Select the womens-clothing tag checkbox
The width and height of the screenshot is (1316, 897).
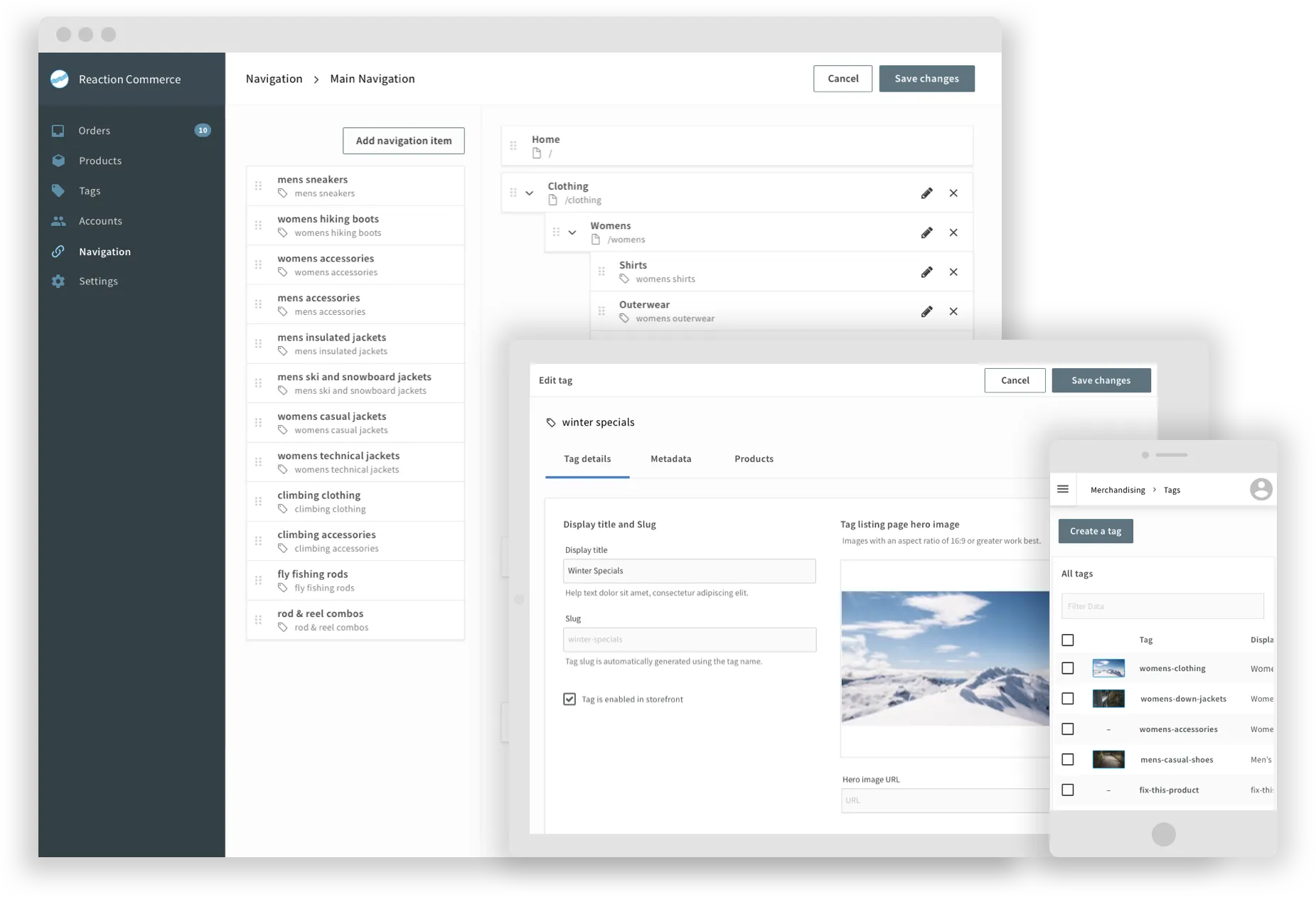pyautogui.click(x=1069, y=668)
